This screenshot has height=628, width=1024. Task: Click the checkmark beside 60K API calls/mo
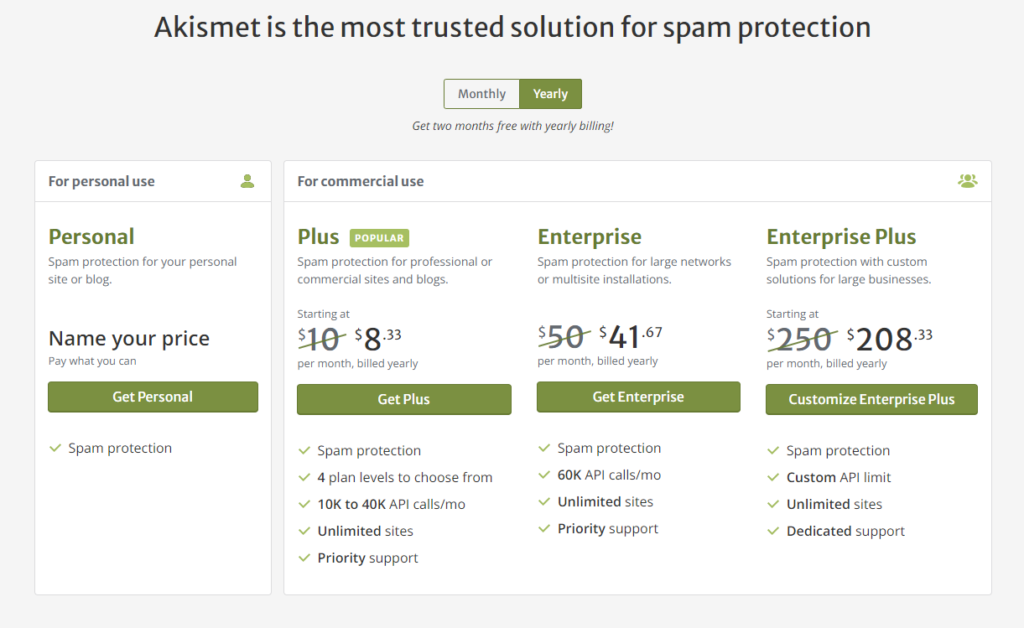544,475
